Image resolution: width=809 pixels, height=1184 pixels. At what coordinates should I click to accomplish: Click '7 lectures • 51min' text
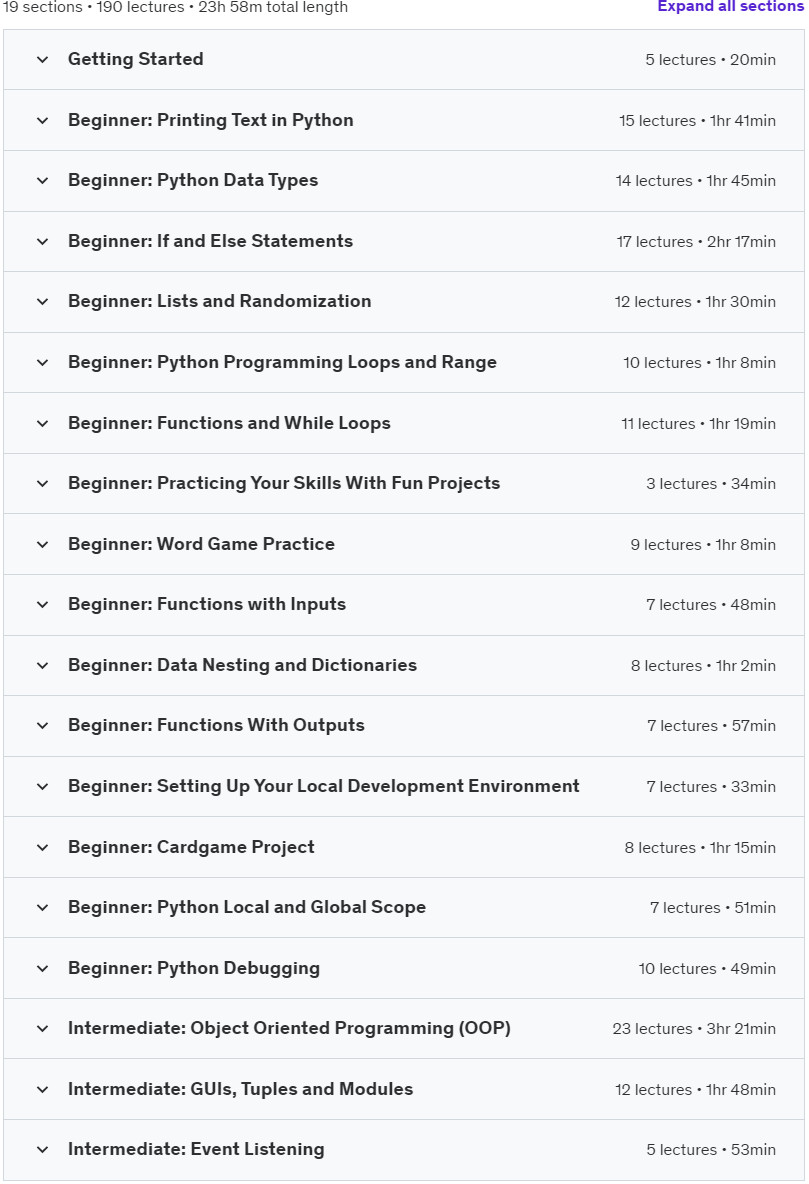712,908
